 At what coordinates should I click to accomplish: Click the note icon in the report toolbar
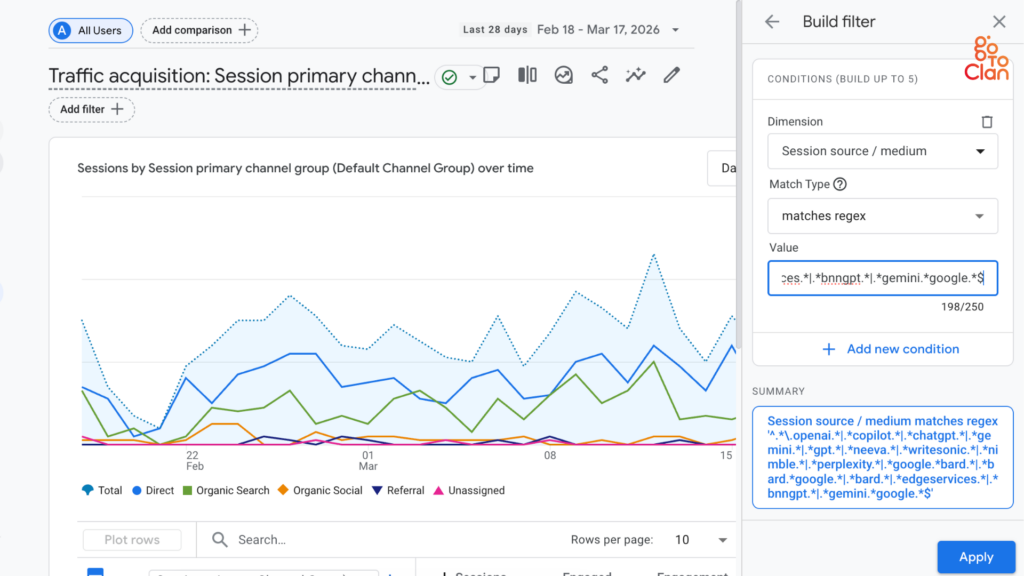(x=491, y=74)
